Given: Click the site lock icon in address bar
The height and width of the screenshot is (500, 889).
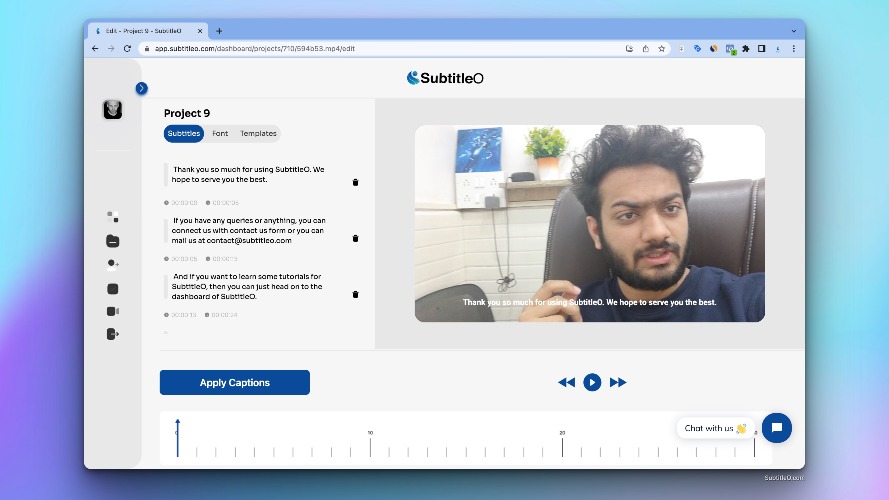Looking at the screenshot, I should 147,49.
